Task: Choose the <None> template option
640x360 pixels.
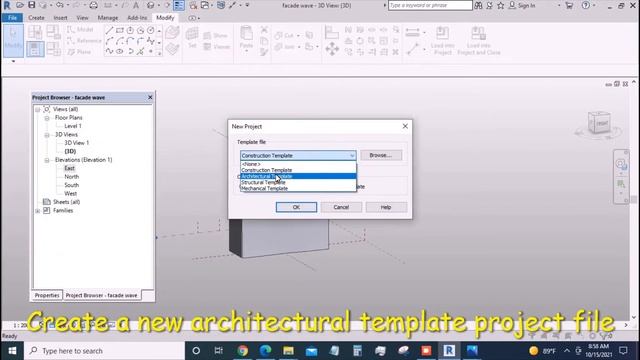Action: (x=298, y=164)
